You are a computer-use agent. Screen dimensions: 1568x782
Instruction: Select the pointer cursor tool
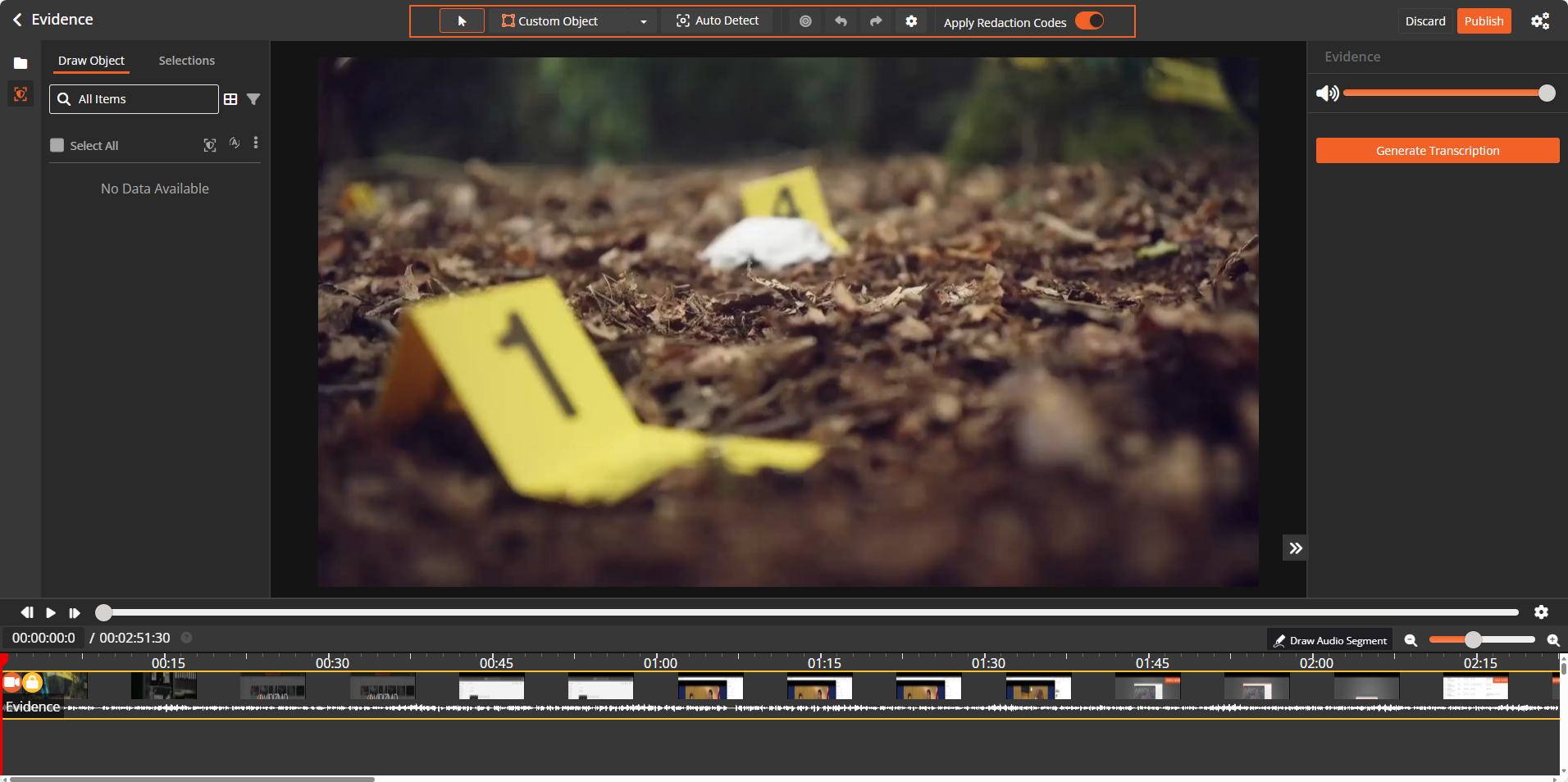point(462,21)
